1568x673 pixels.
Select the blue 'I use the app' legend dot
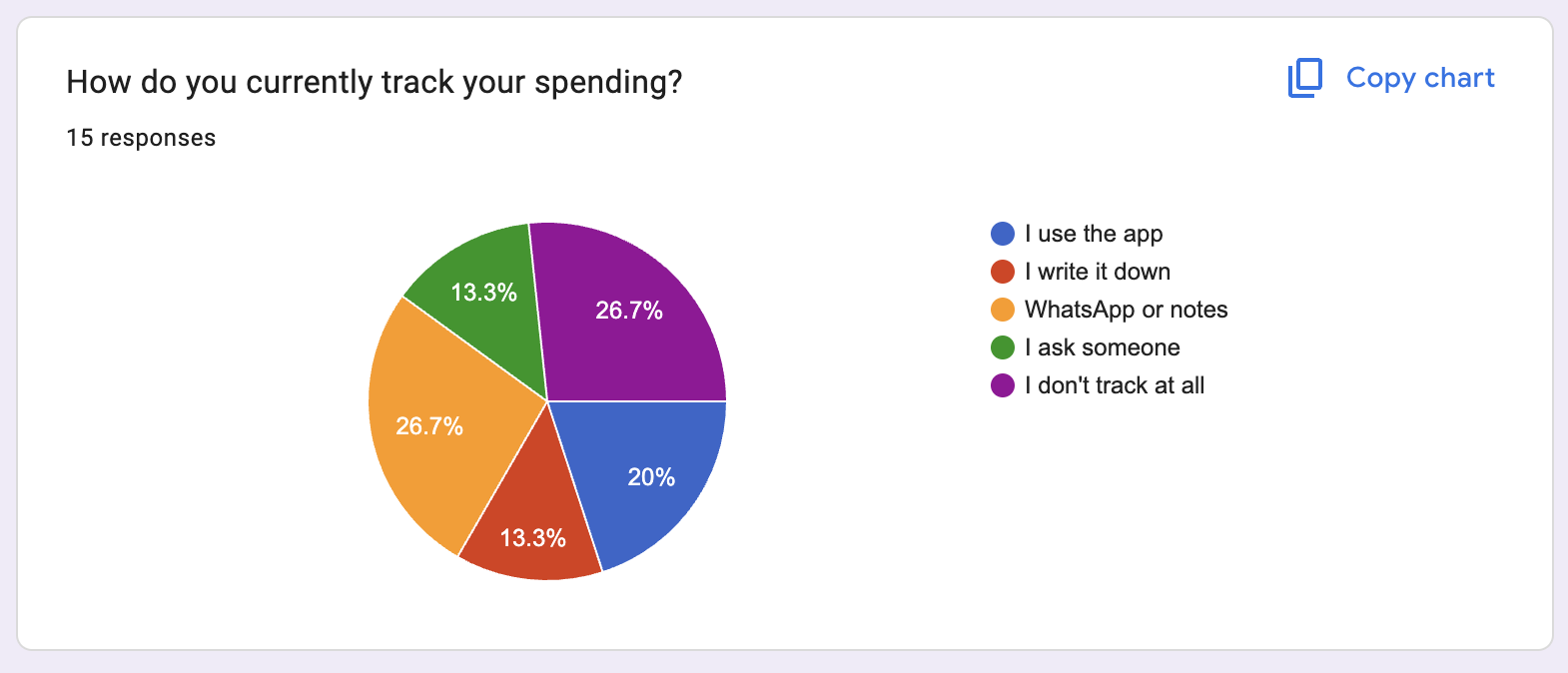pyautogui.click(x=1003, y=234)
